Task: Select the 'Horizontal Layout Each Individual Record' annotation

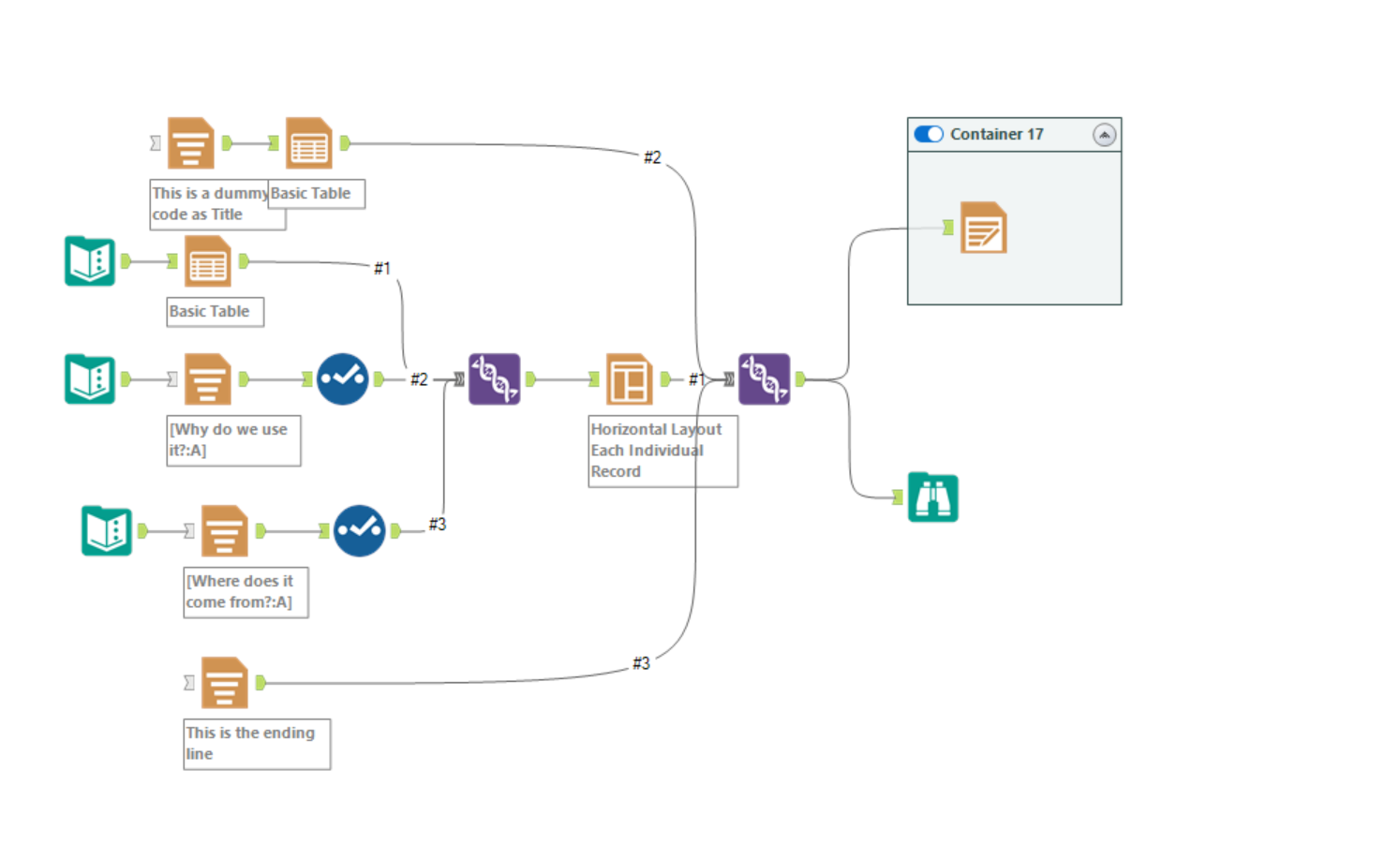Action: (656, 450)
